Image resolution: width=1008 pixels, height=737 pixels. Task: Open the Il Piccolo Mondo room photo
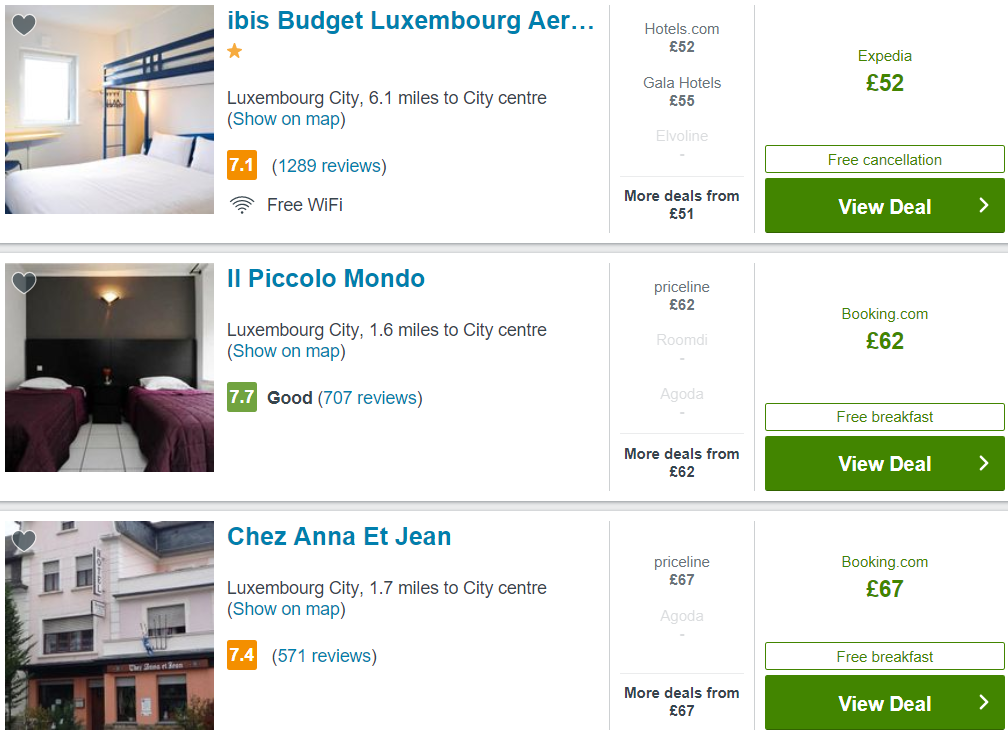(x=109, y=367)
